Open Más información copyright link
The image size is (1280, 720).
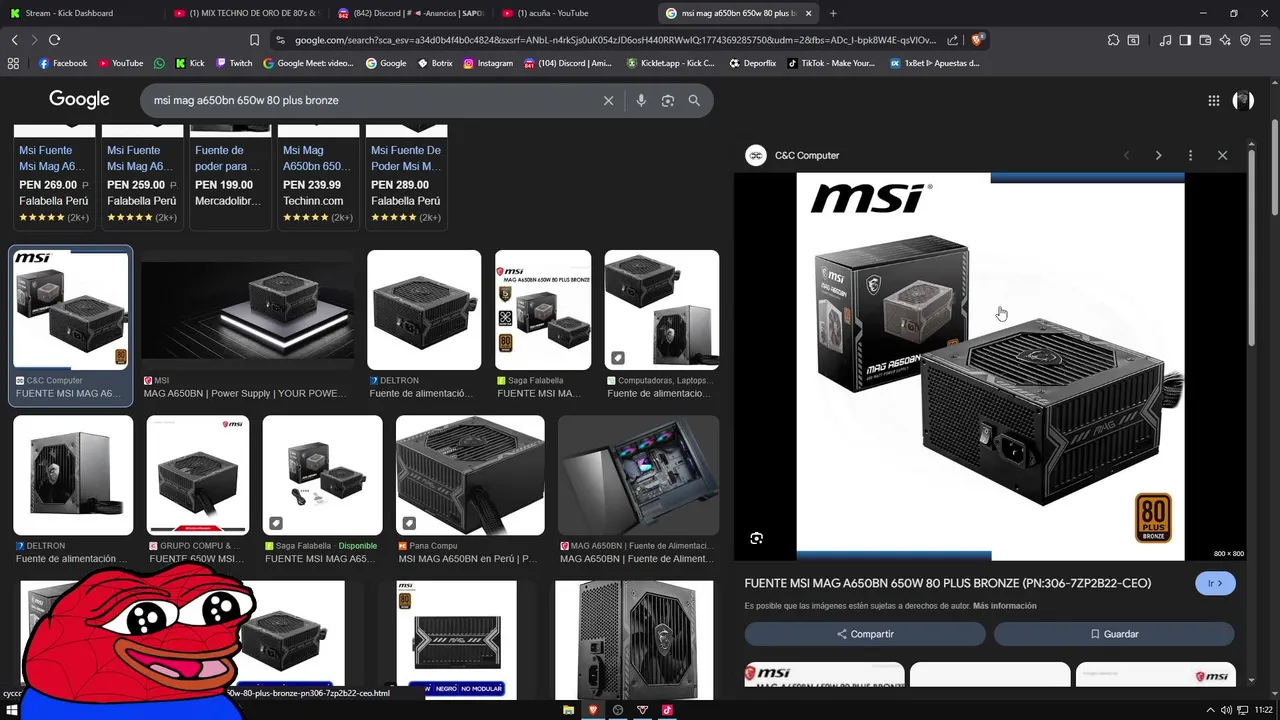(x=1004, y=606)
